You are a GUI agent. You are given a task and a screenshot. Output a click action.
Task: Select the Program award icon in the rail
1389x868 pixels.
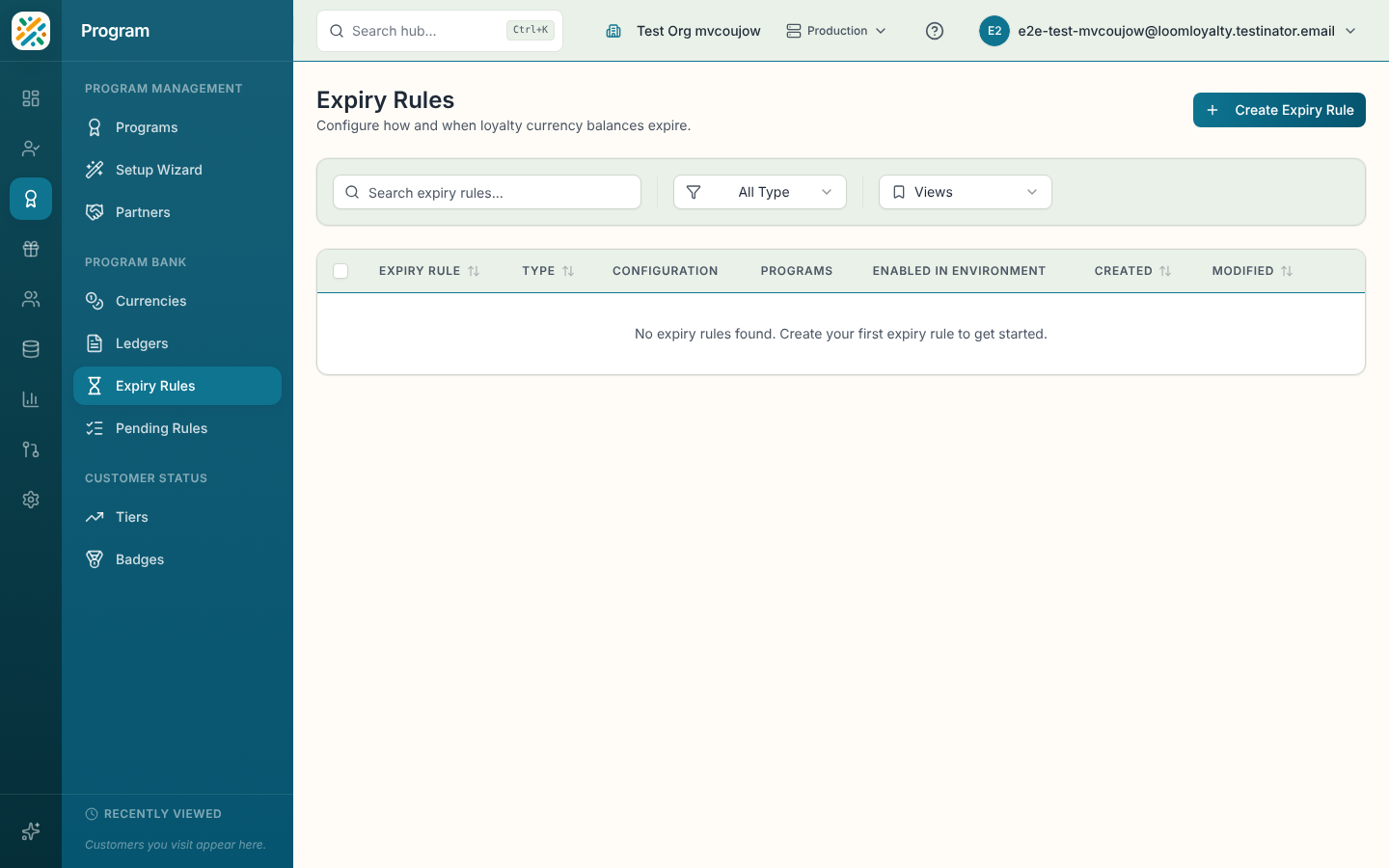[31, 199]
